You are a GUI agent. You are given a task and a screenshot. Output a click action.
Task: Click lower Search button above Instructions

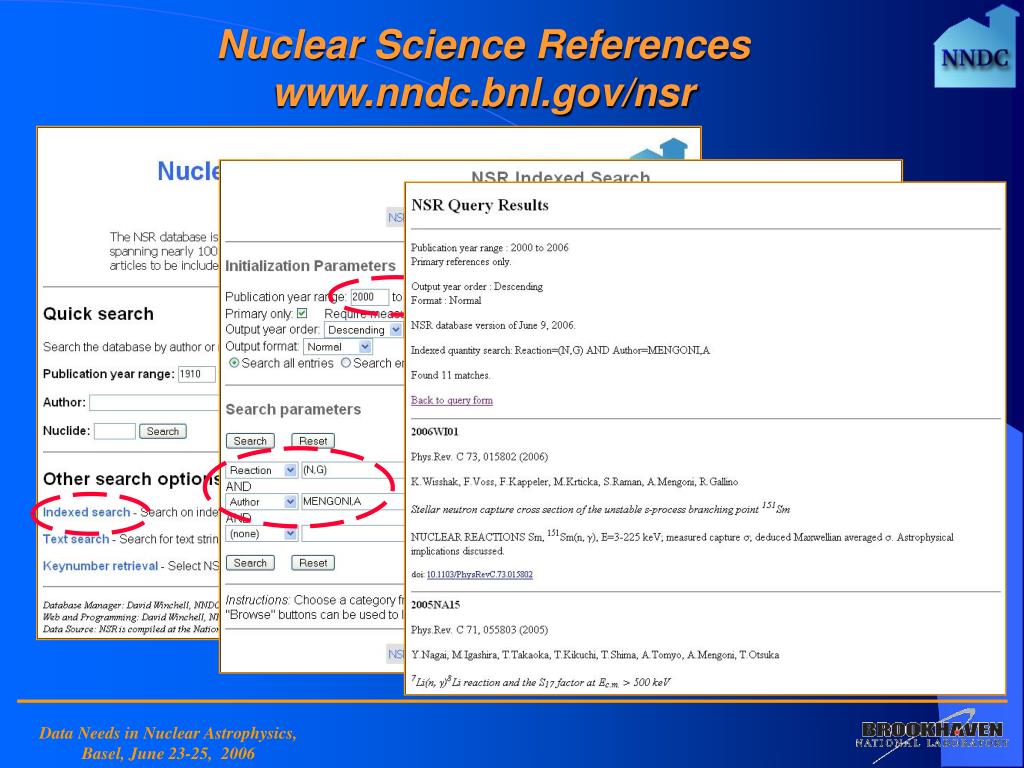[250, 563]
